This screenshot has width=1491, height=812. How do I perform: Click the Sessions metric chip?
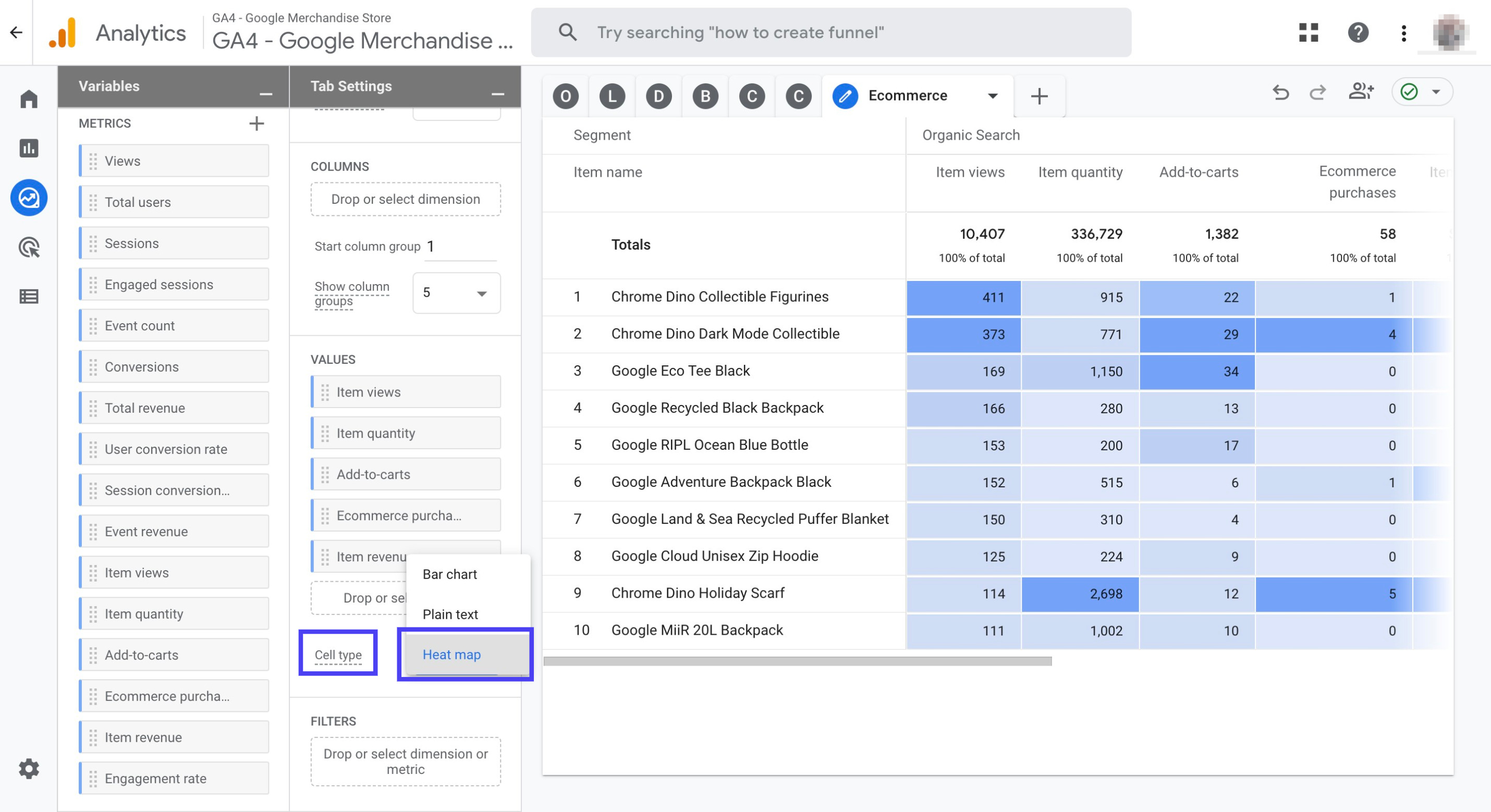tap(174, 243)
